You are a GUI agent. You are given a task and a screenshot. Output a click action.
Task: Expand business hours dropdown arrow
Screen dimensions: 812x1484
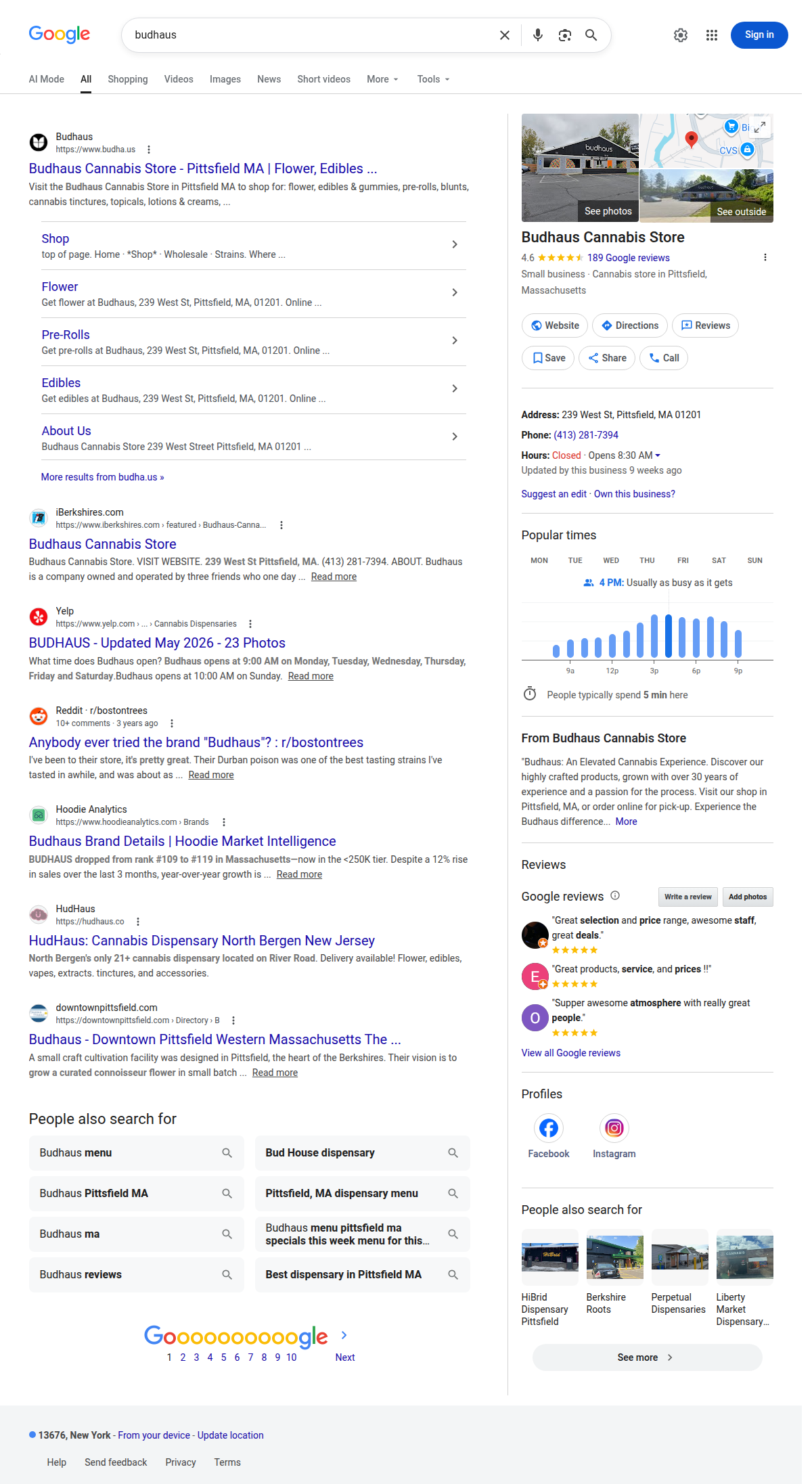pos(658,455)
